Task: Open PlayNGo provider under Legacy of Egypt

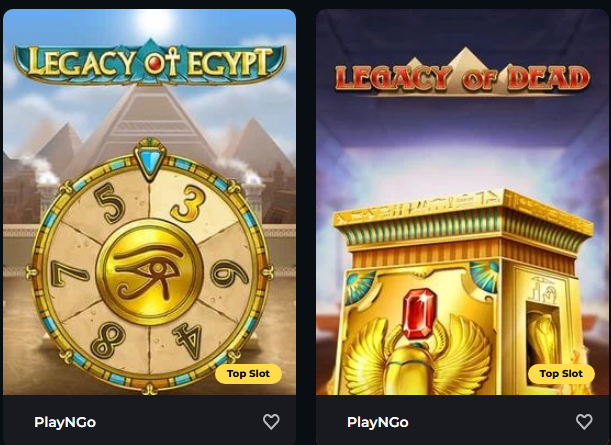Action: pyautogui.click(x=65, y=422)
